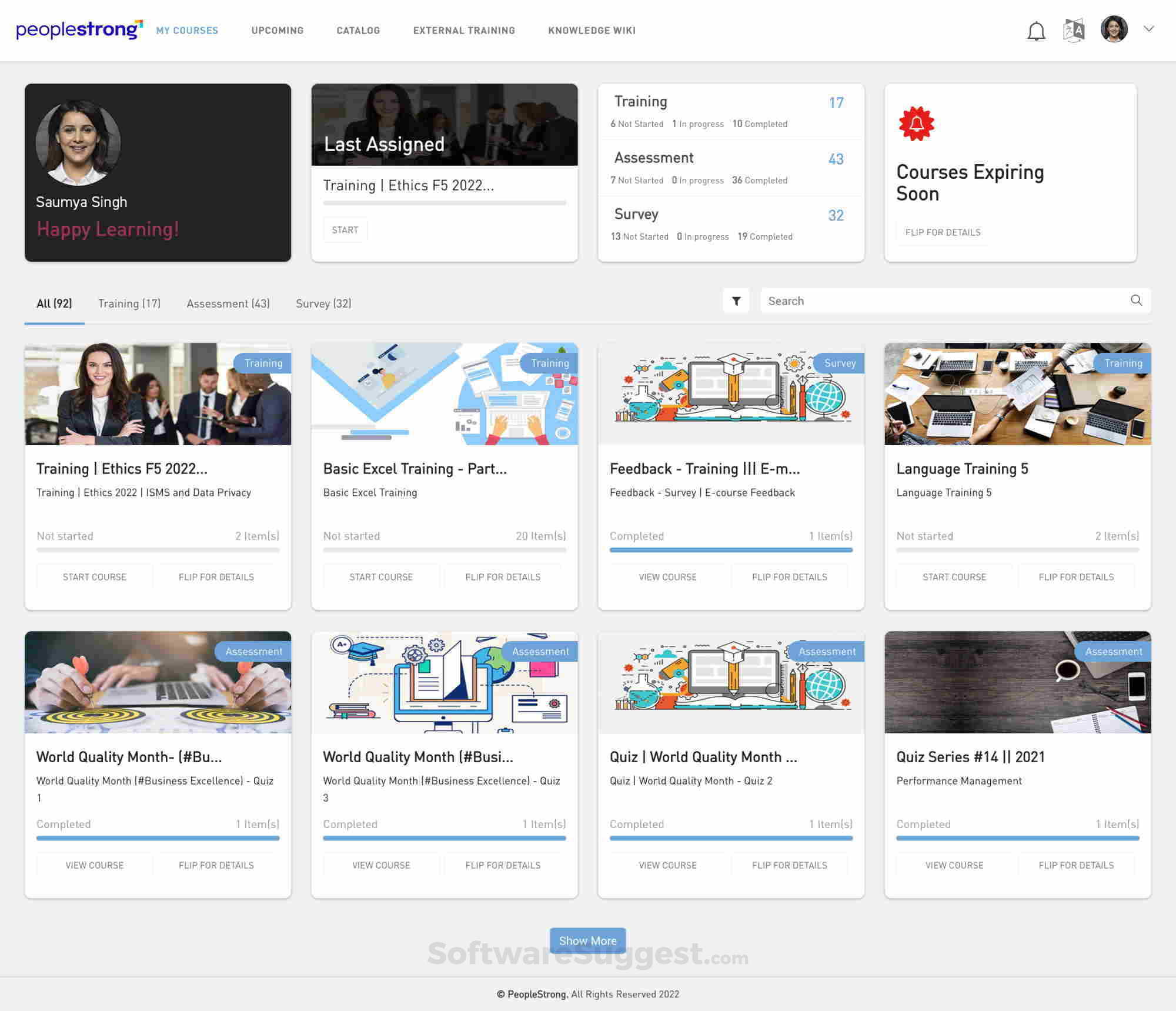The image size is (1176, 1011).
Task: Click the red alert badge on Courses Expiring Soon
Action: tap(917, 124)
